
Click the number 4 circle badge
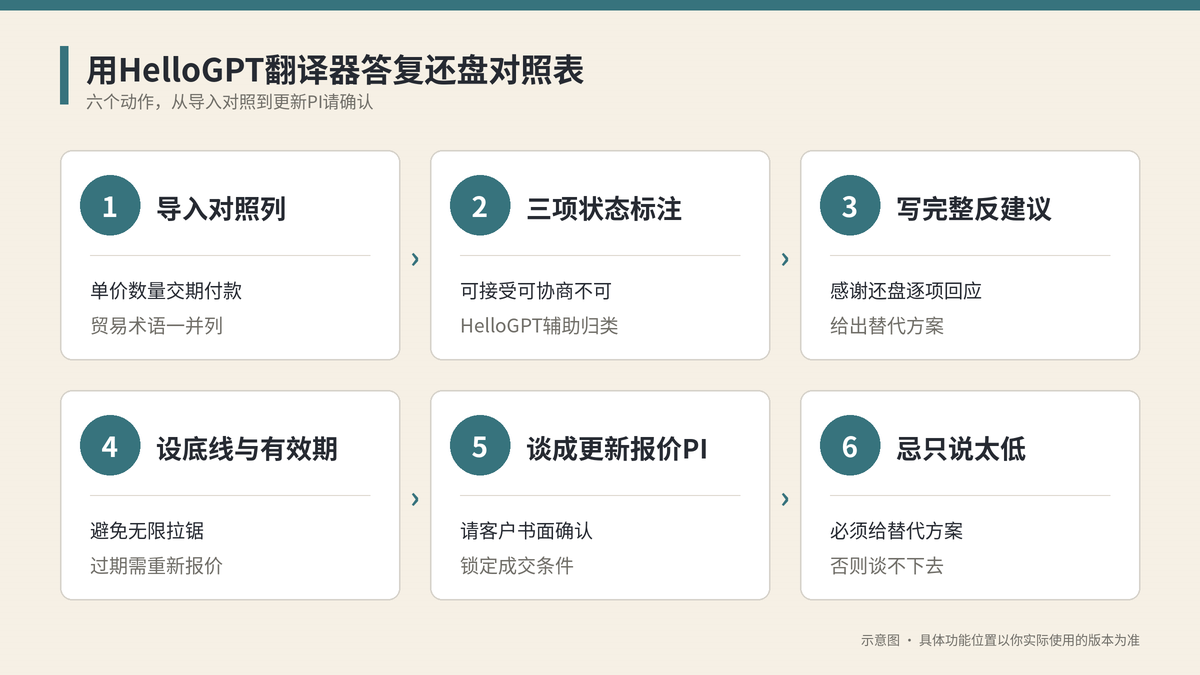pyautogui.click(x=110, y=446)
